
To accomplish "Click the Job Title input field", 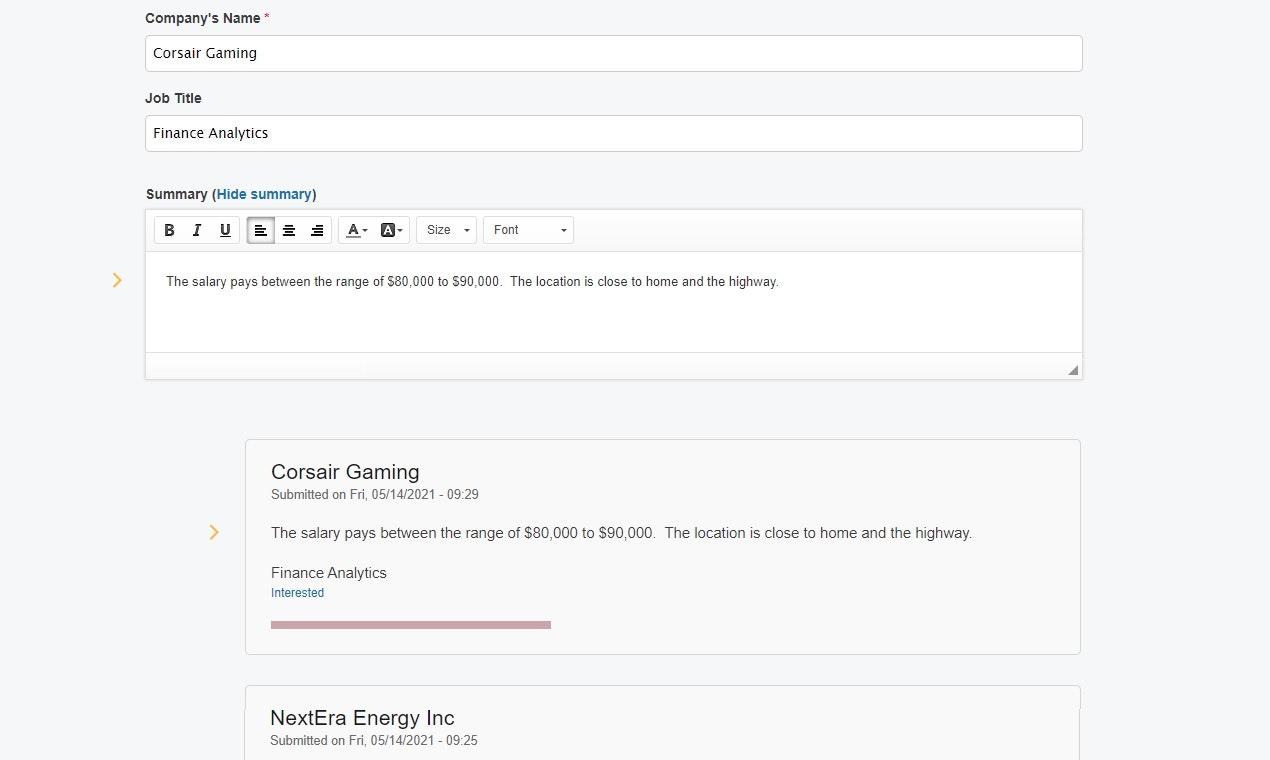I will coord(613,133).
